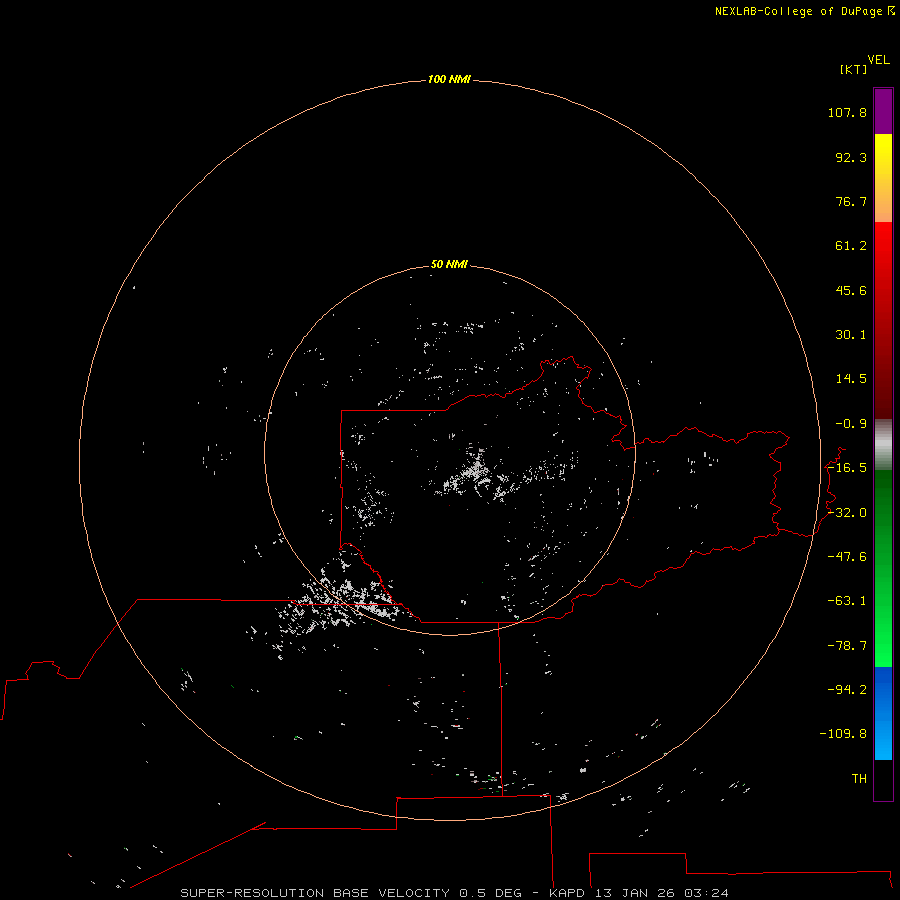Click the TH legend label
Viewport: 900px width, 900px height.
[859, 778]
